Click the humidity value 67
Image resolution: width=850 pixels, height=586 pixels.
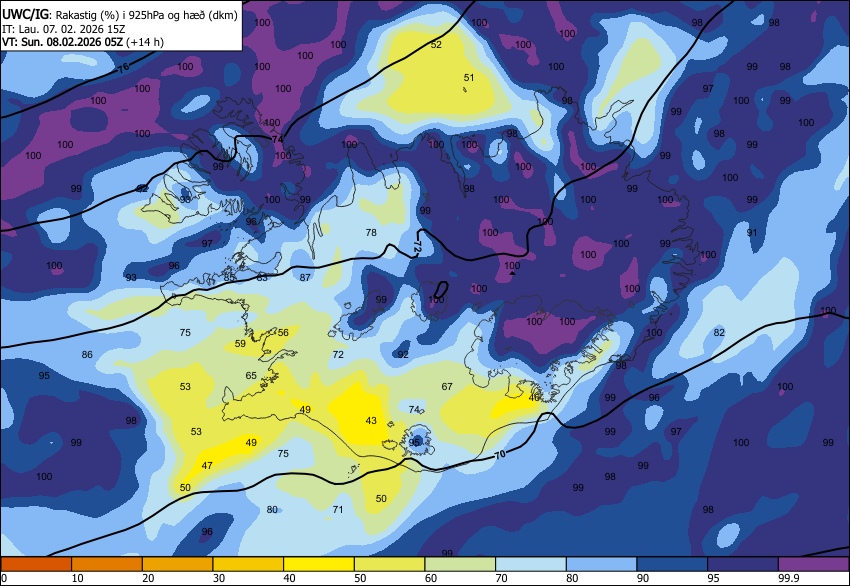(447, 387)
